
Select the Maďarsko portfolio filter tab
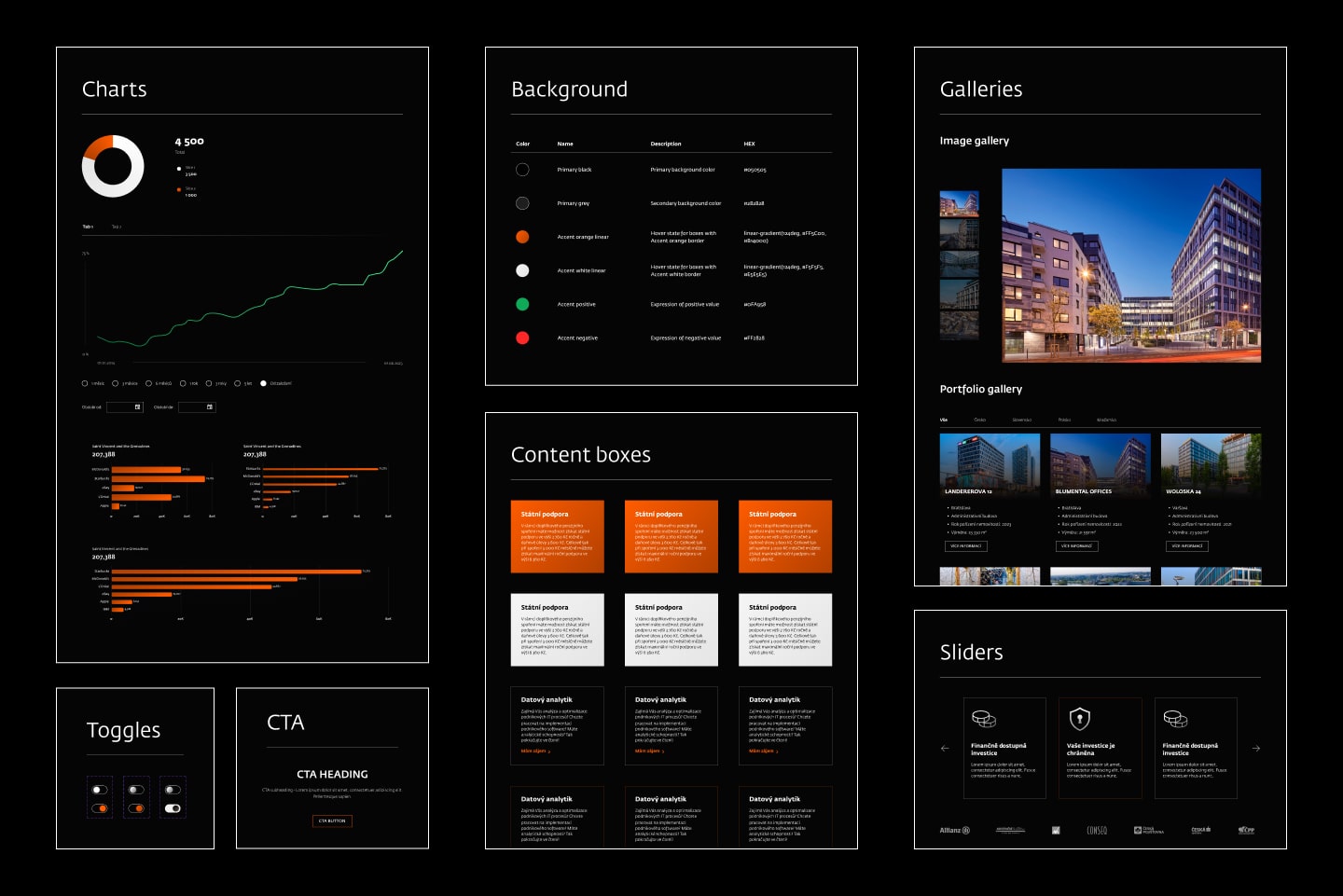1106,420
